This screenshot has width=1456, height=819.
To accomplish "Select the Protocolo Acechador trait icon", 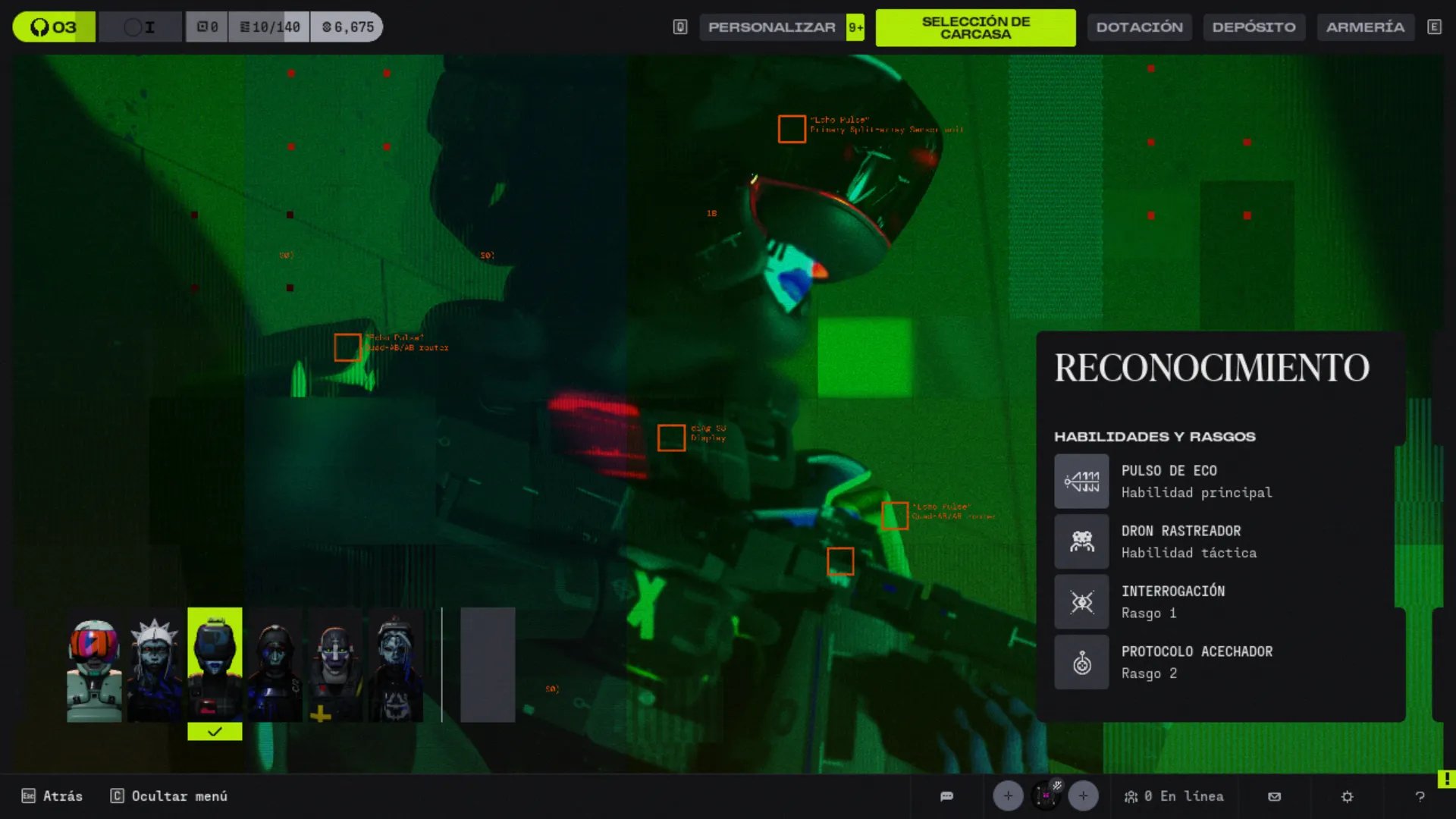I will [1081, 662].
